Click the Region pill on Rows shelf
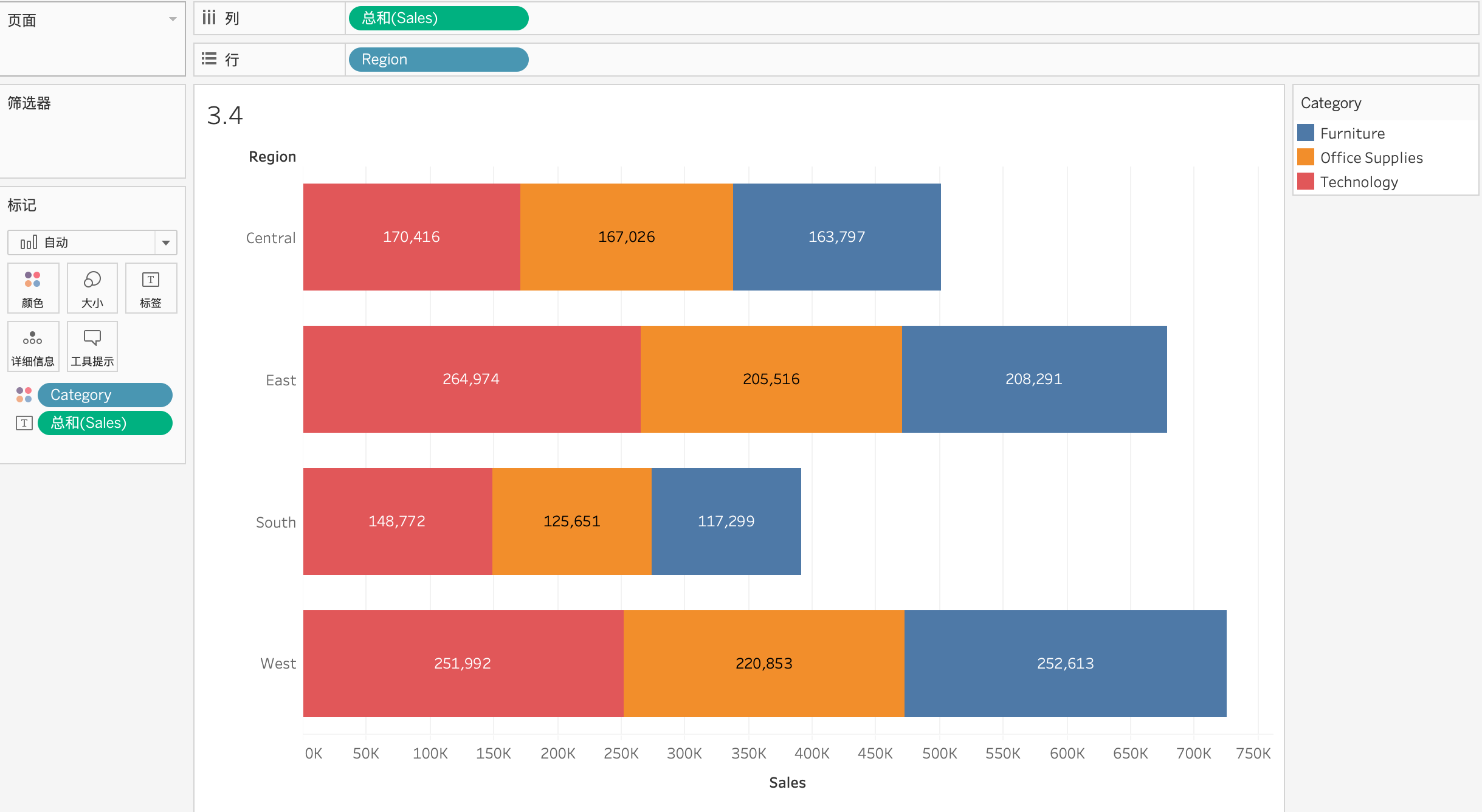Viewport: 1482px width, 812px height. (x=438, y=60)
